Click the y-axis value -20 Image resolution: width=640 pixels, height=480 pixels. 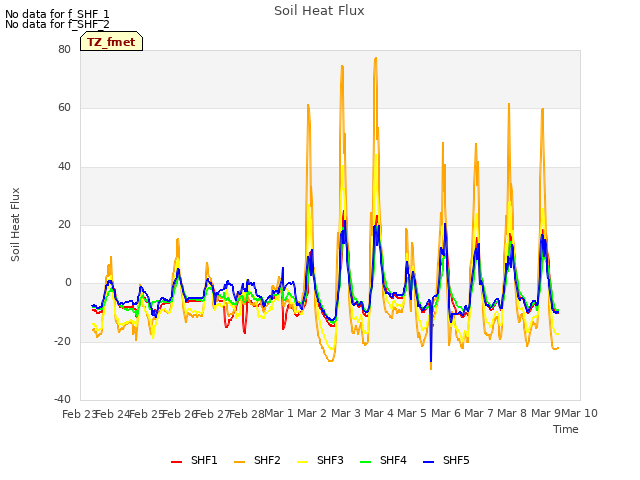[x=63, y=341]
